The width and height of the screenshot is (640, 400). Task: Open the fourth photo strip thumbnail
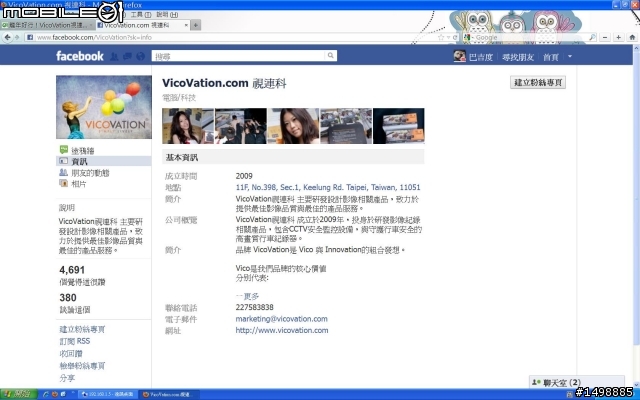[346, 126]
